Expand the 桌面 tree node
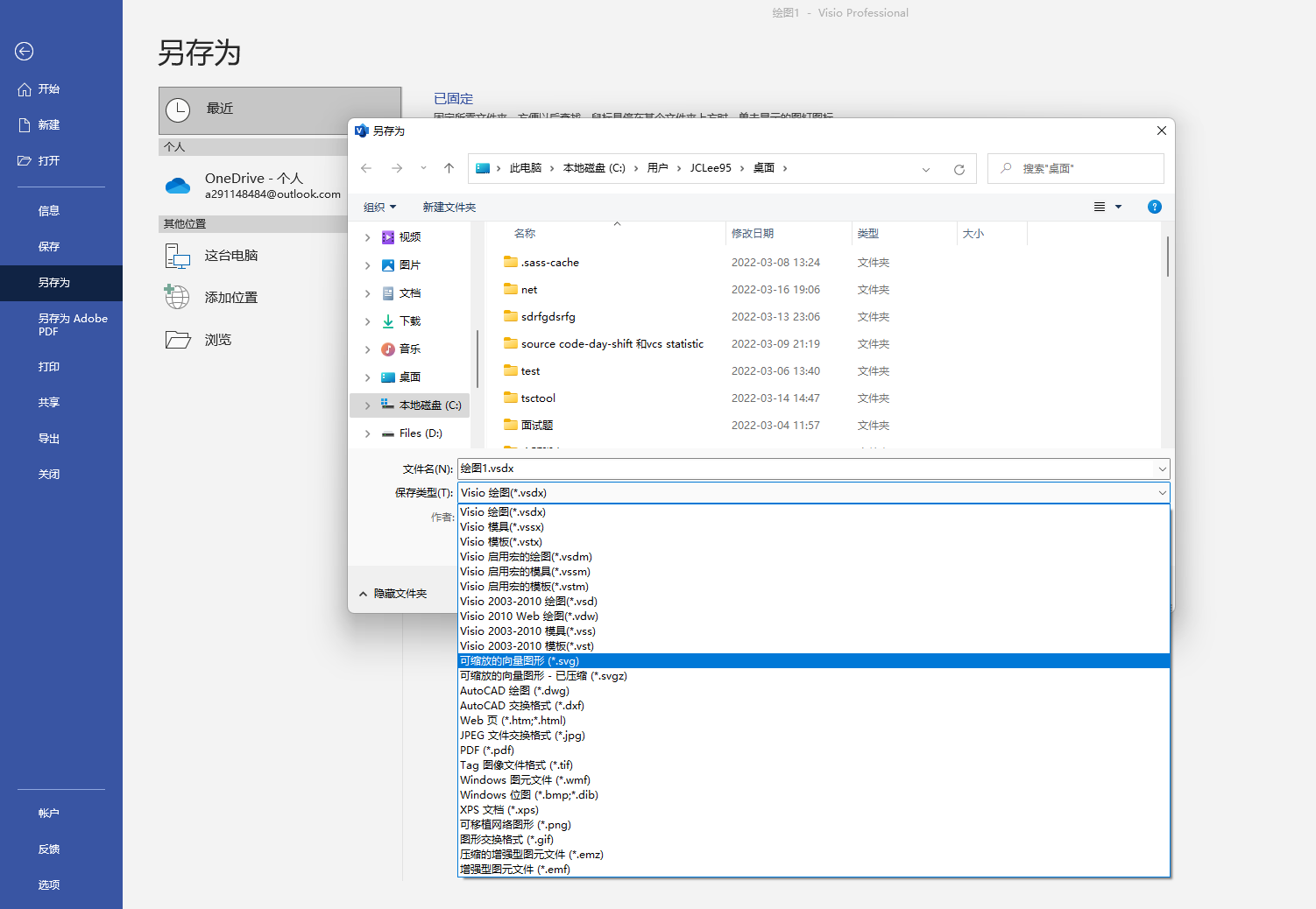This screenshot has width=1316, height=909. (x=368, y=377)
